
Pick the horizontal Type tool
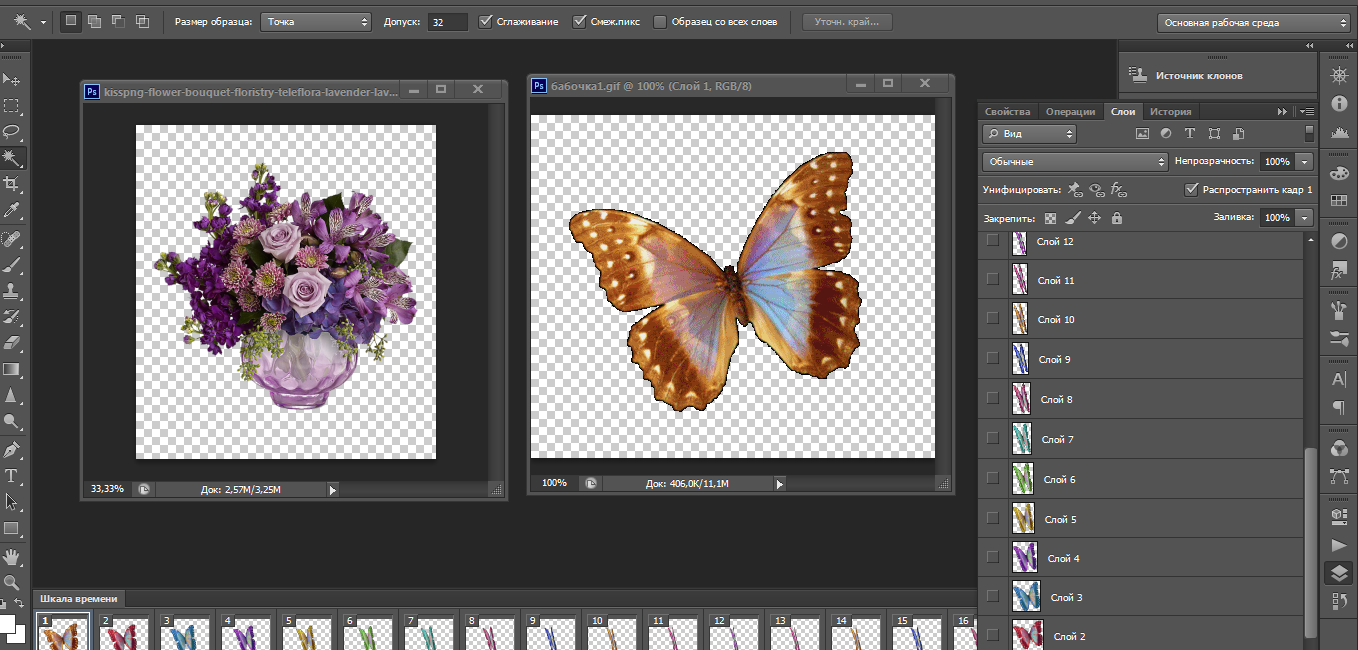[12, 475]
